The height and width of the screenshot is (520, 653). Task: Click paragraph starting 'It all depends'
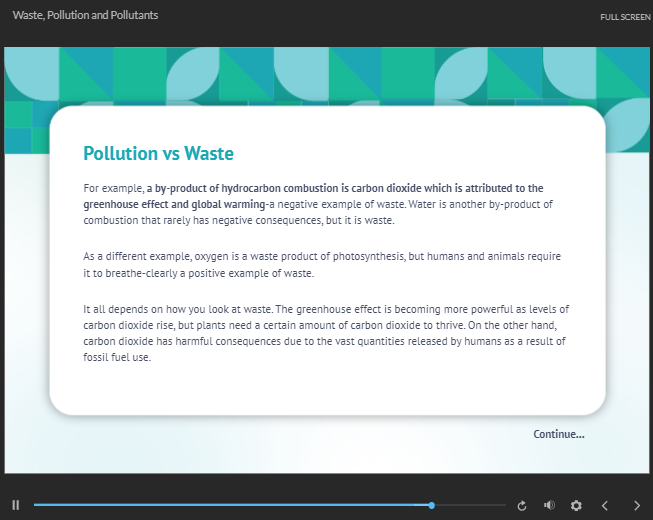[x=326, y=333]
